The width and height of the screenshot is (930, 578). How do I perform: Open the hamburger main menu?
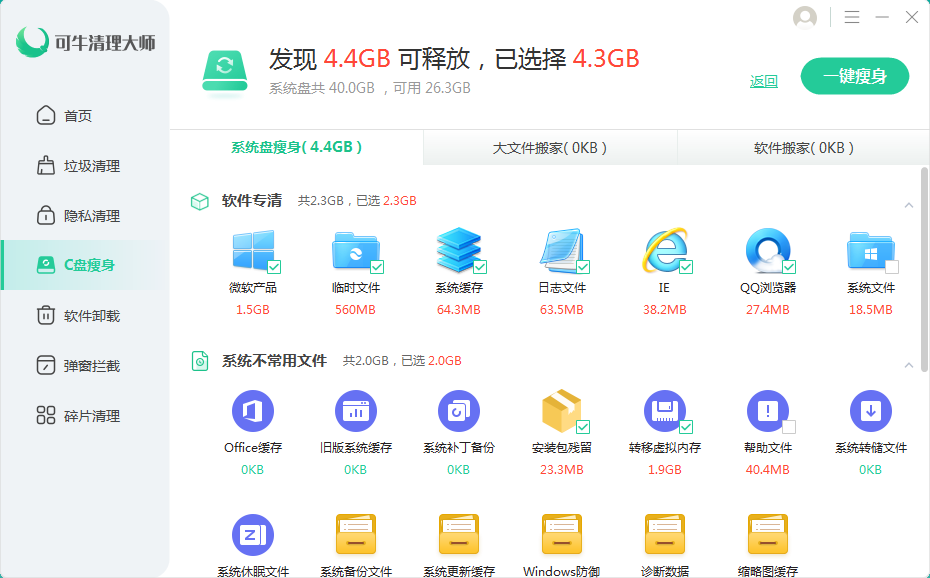tap(852, 17)
